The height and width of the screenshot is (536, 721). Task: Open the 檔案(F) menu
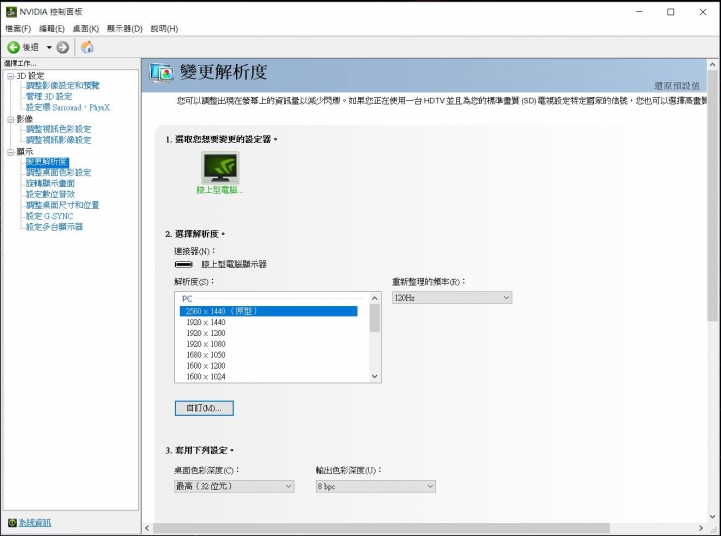[18, 29]
